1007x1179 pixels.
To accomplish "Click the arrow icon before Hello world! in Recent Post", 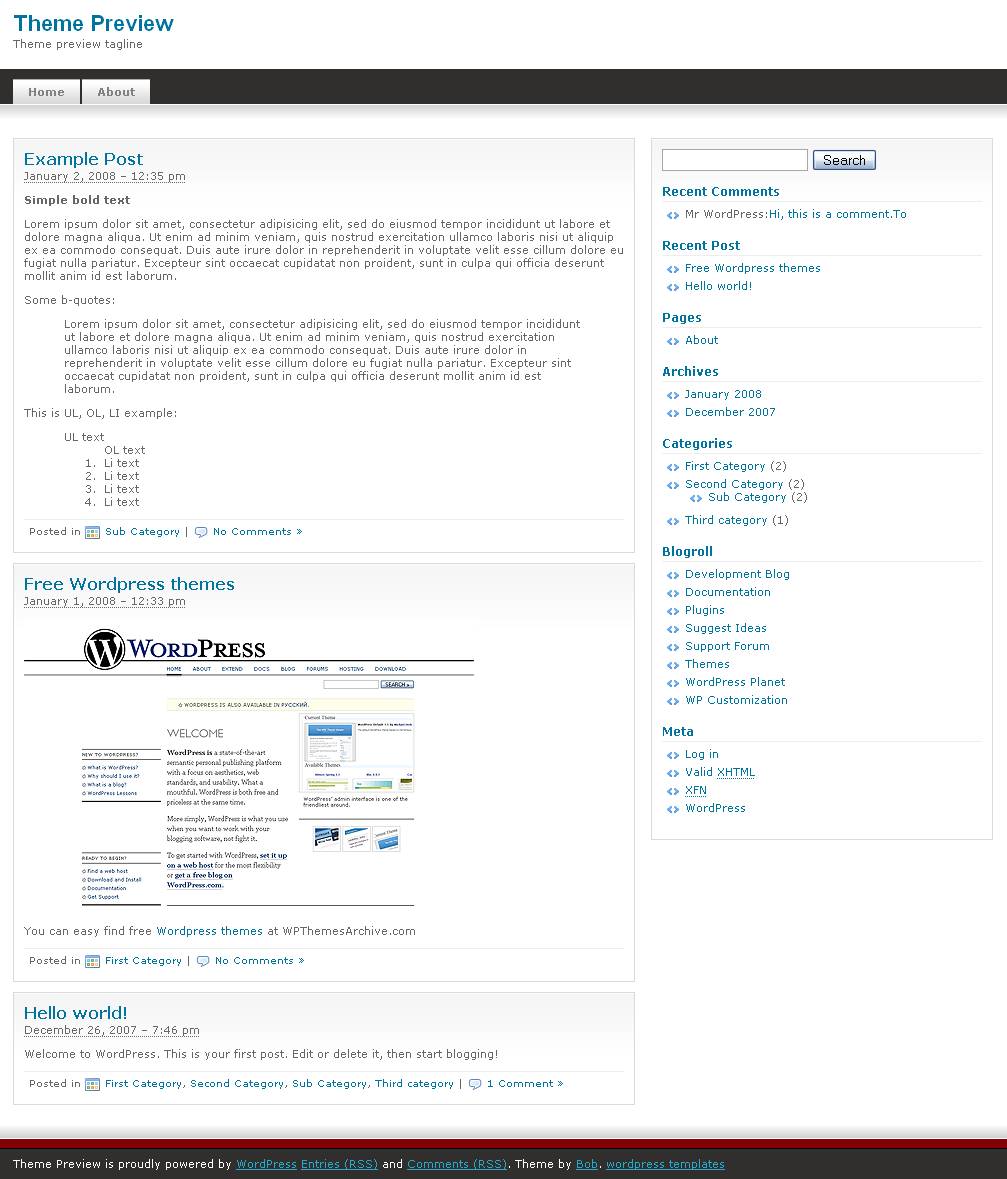I will point(671,286).
